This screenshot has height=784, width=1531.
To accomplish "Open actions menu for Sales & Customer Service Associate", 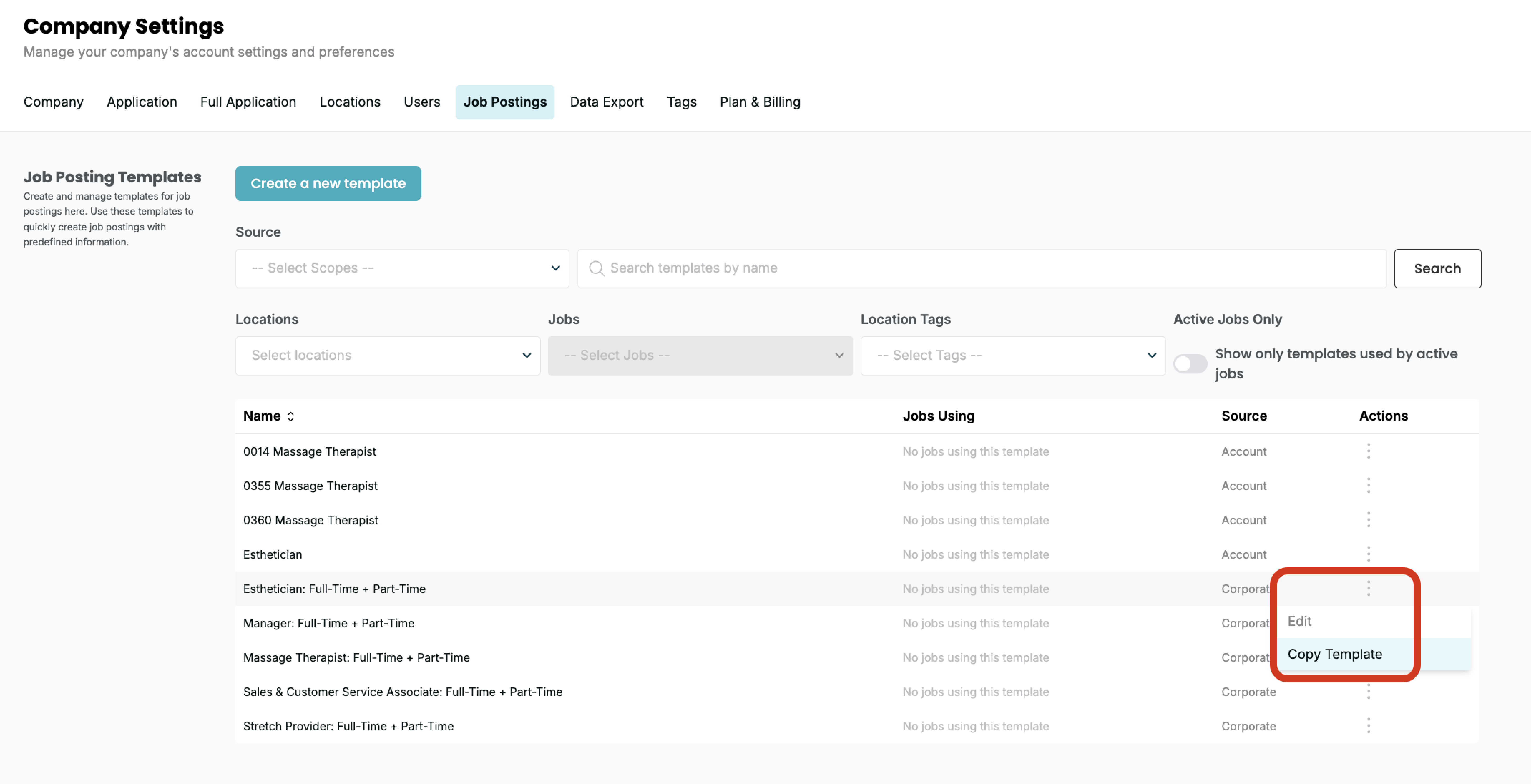I will (1368, 692).
